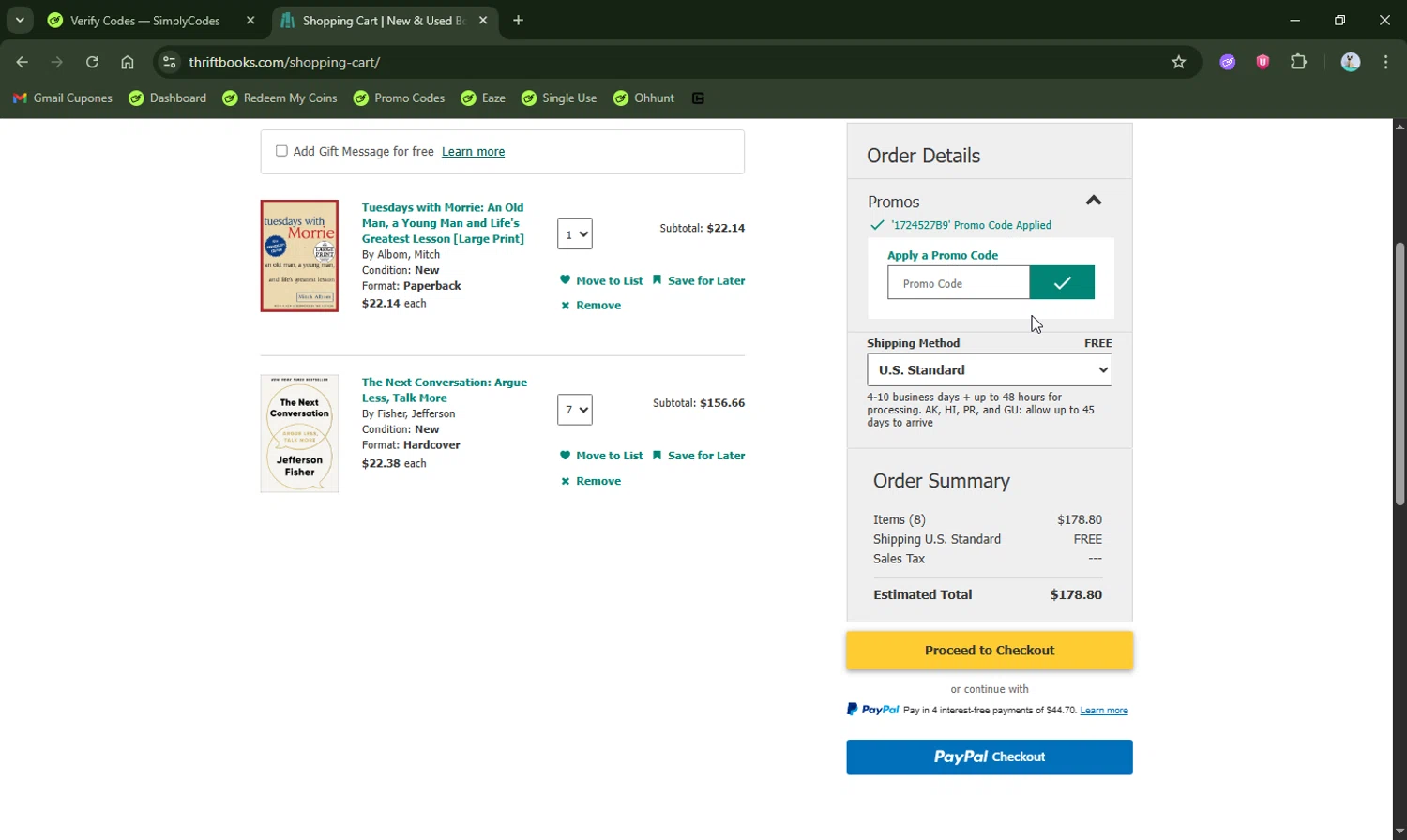1407x840 pixels.
Task: Click the $156.66 subtotal text
Action: point(722,403)
